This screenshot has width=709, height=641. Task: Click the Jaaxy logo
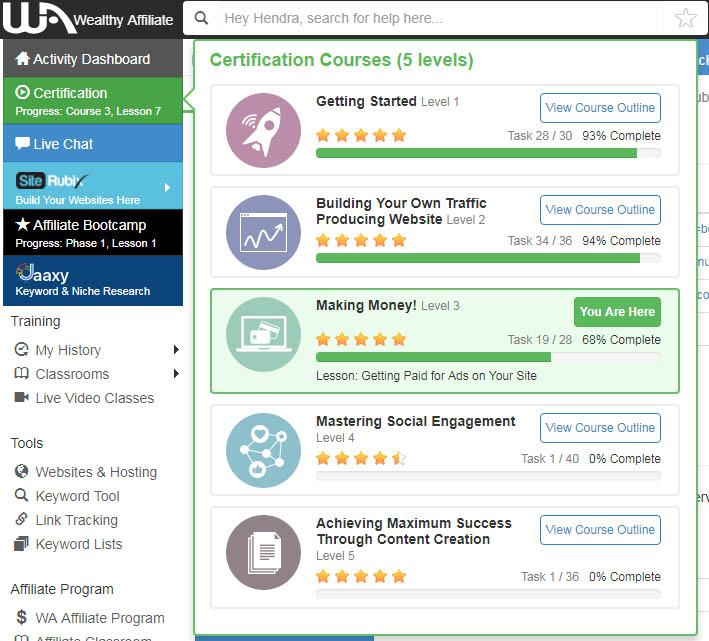43,273
